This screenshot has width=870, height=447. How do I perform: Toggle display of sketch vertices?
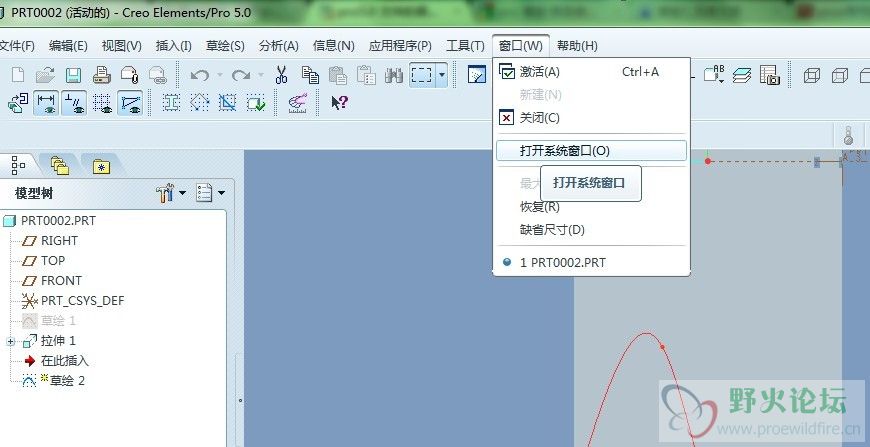coord(130,103)
